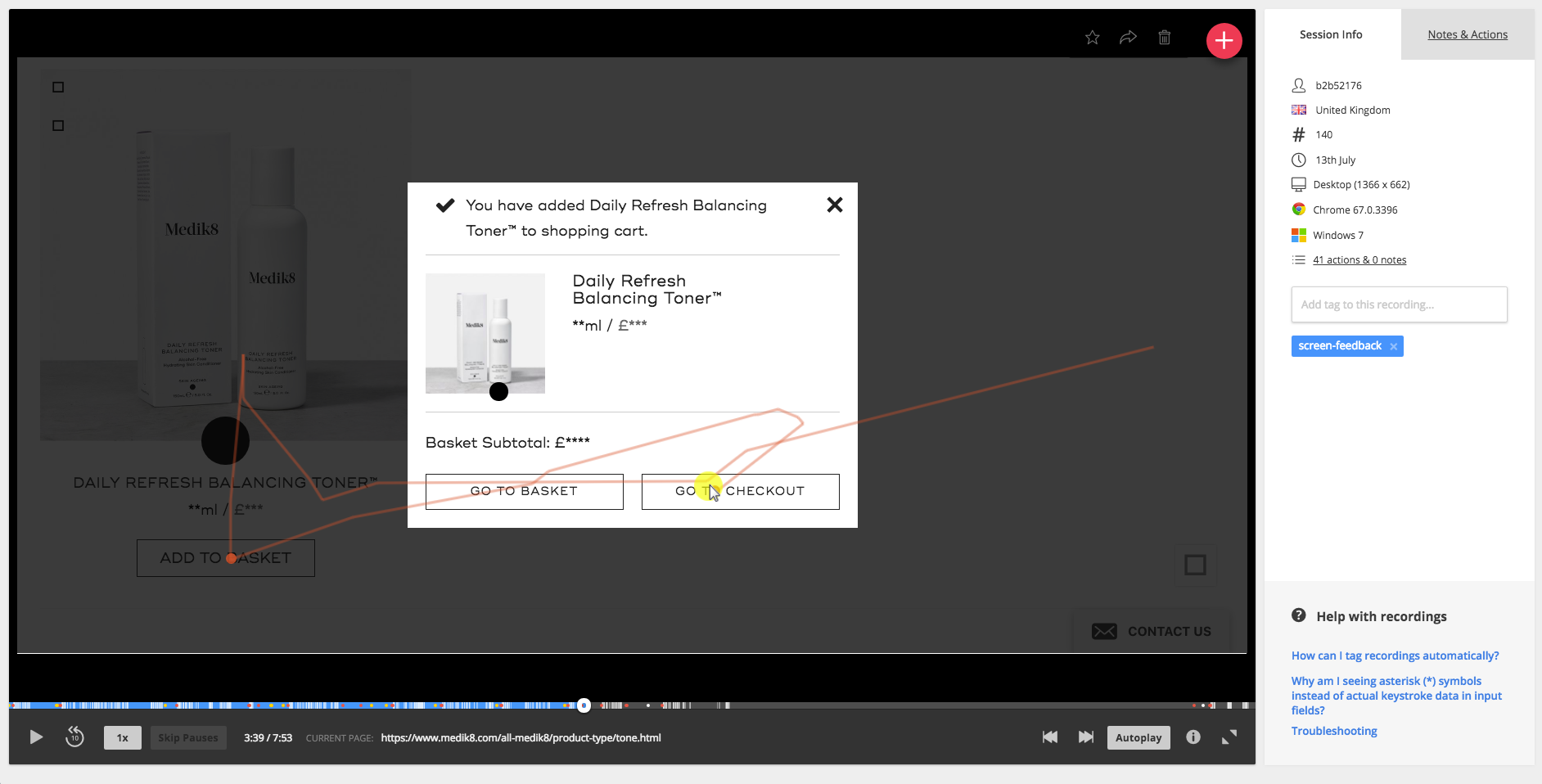Viewport: 1542px width, 784px height.
Task: Click the toner product thumbnail in popup
Action: (x=485, y=333)
